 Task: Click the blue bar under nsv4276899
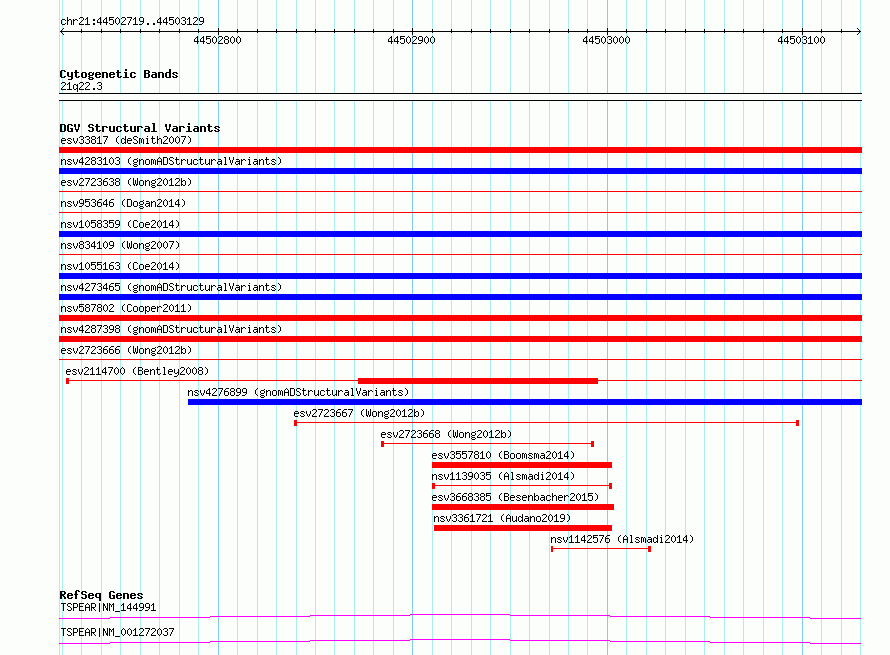click(525, 402)
